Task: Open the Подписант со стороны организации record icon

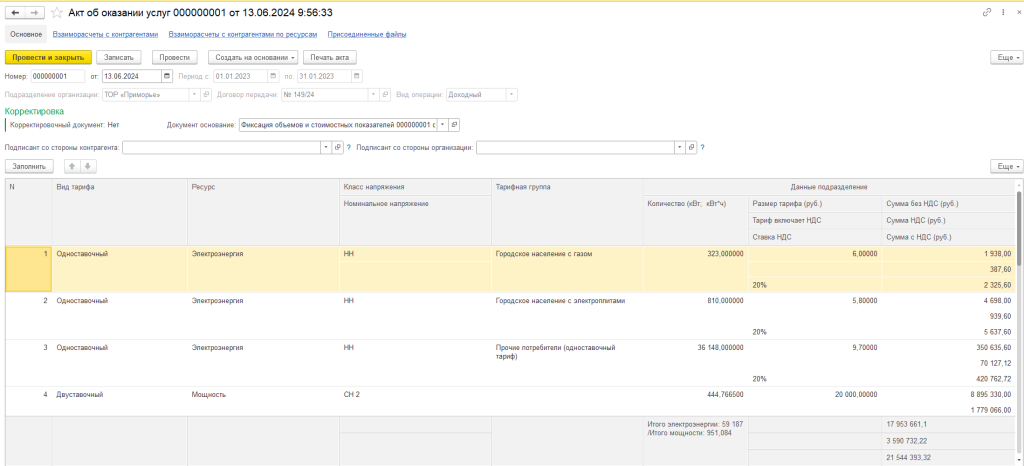Action: point(690,147)
